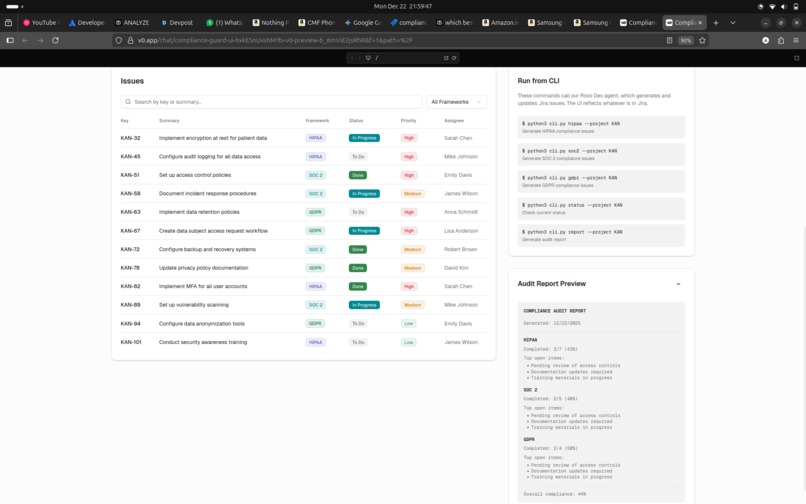Copy the hipaa CLI command block
806x504 pixels.
click(x=601, y=127)
